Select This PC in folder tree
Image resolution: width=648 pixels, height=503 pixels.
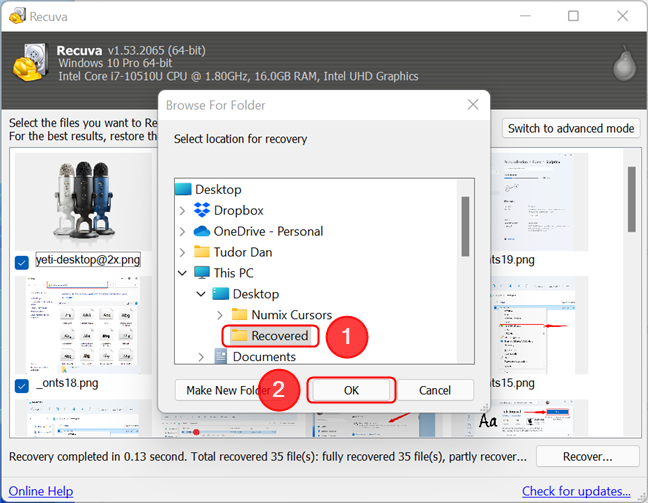pos(233,273)
